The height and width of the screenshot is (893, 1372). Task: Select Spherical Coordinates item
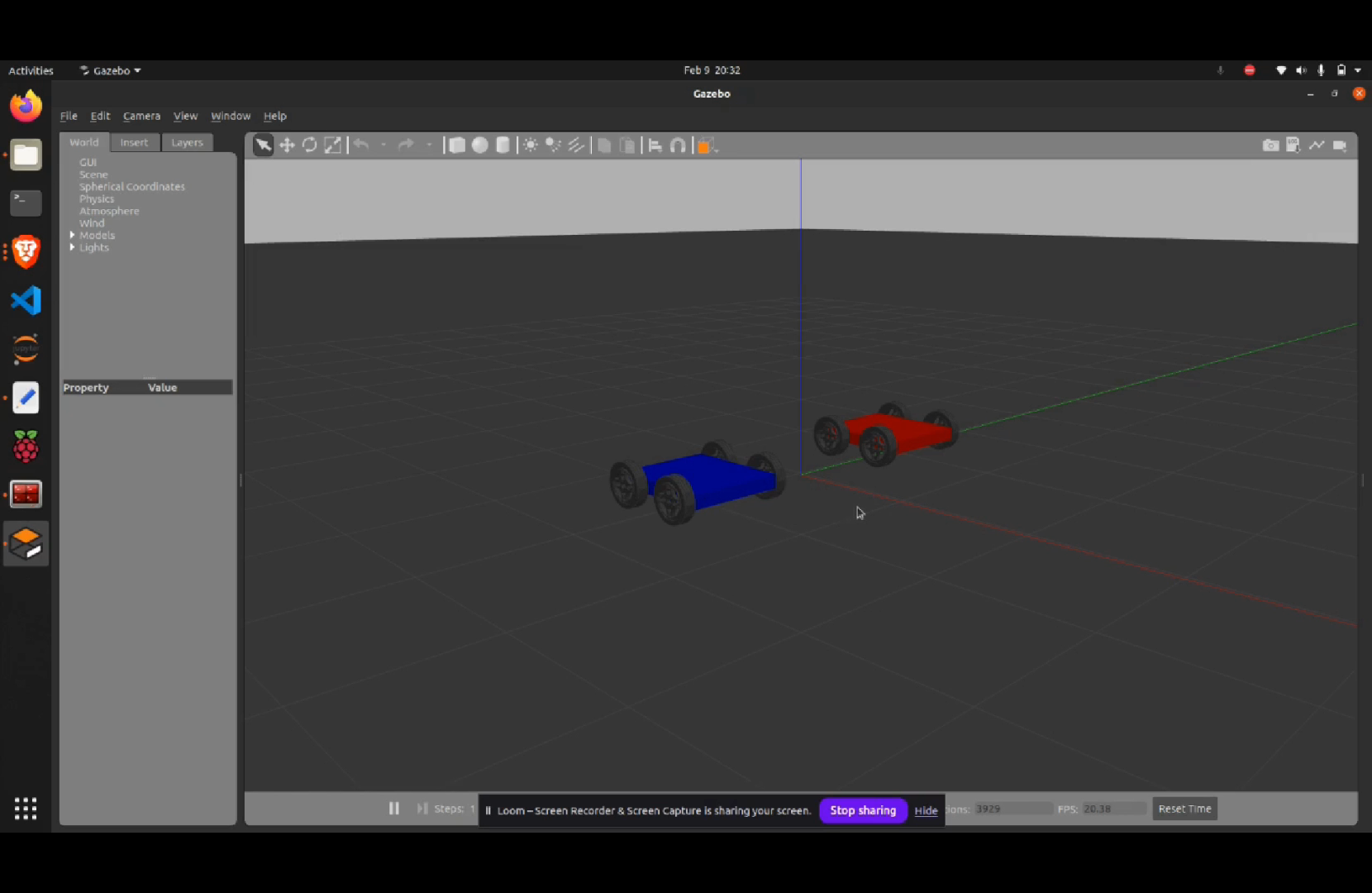coord(132,187)
